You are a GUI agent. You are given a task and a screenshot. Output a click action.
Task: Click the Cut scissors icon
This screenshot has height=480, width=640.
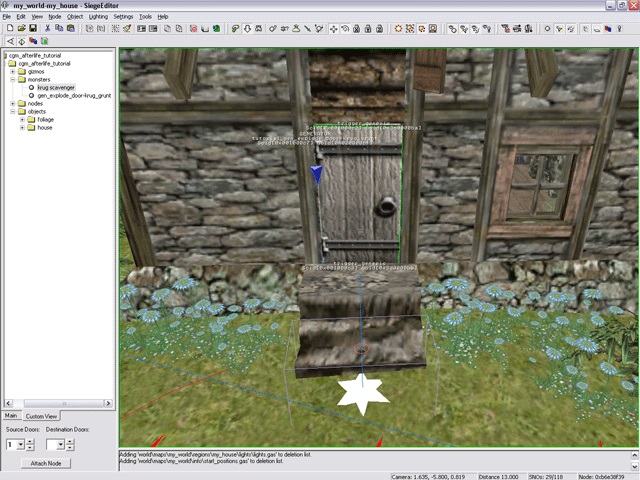click(x=47, y=28)
